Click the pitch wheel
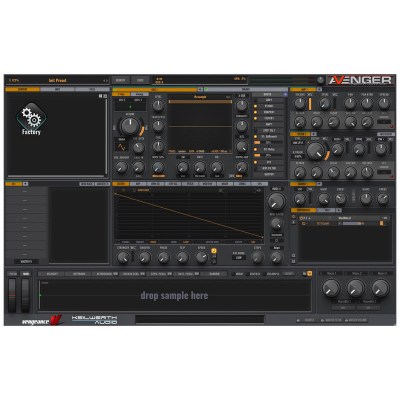This screenshot has height=400, width=400. tap(12, 295)
